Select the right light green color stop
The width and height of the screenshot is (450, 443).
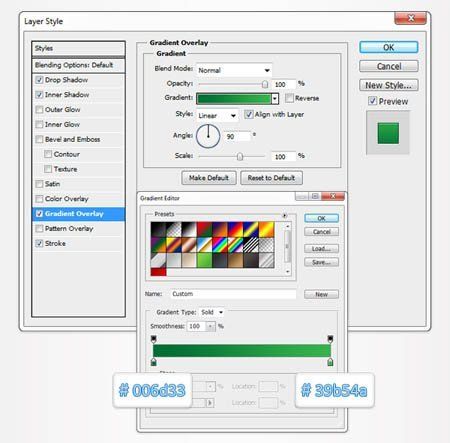pos(330,362)
